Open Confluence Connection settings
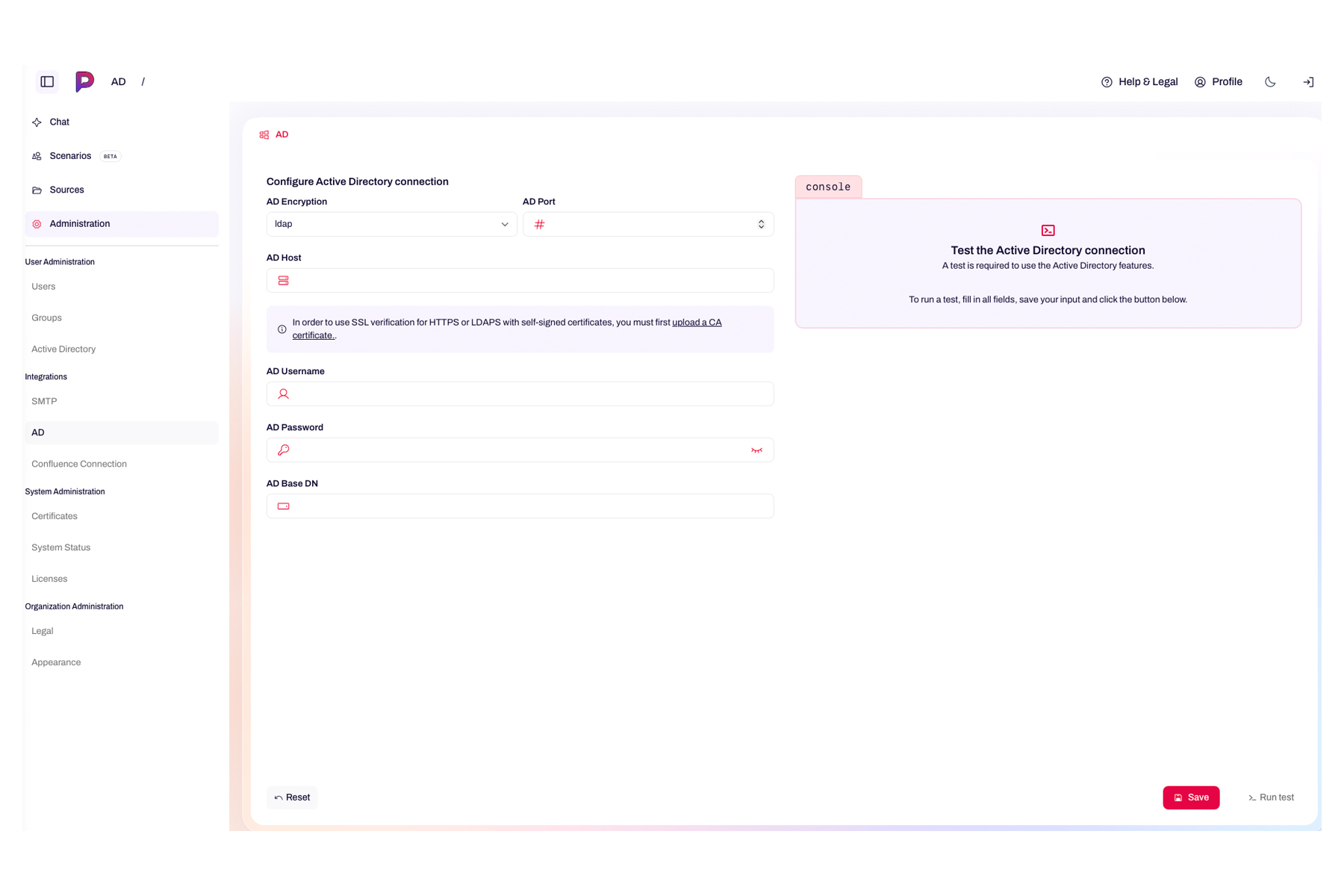 click(79, 464)
